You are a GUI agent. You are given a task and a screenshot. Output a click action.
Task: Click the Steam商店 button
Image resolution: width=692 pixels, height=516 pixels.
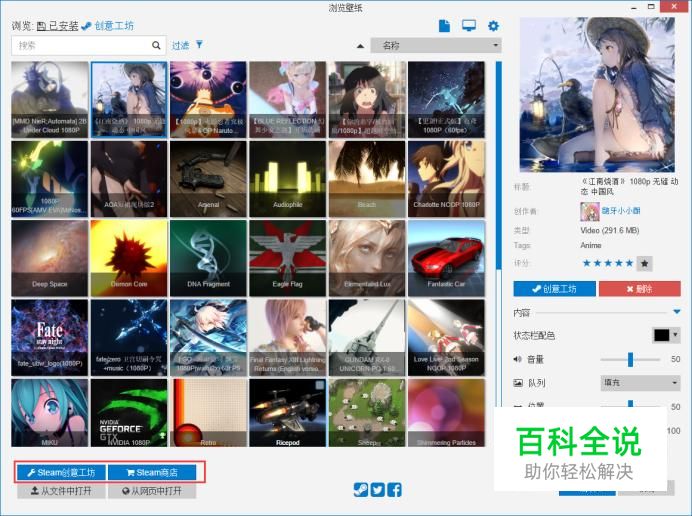coord(152,472)
